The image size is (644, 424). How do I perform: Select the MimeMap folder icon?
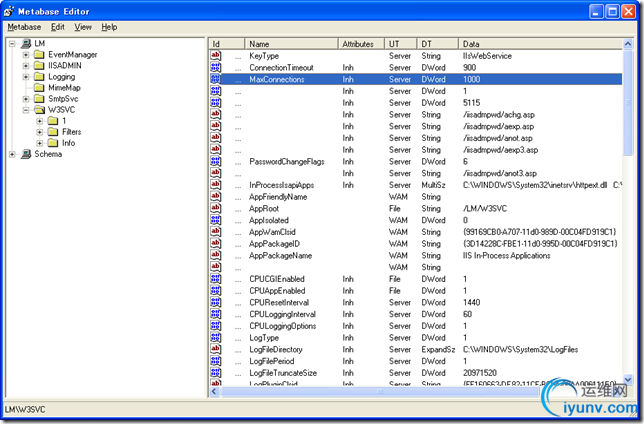pyautogui.click(x=39, y=88)
